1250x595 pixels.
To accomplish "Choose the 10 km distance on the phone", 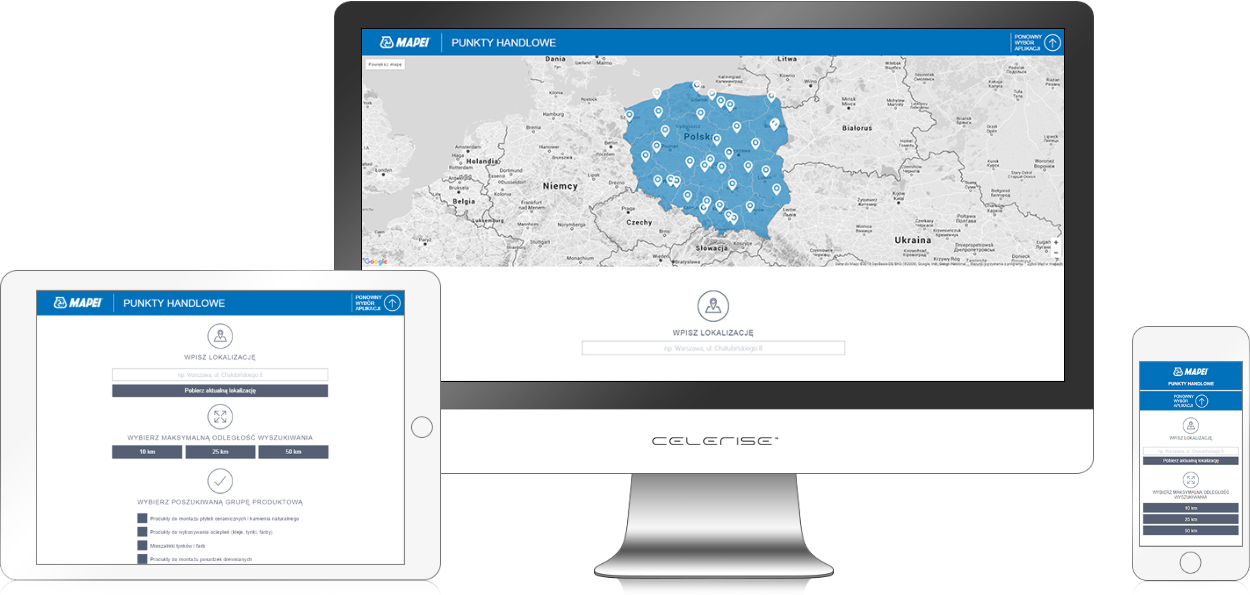I will click(x=1190, y=508).
